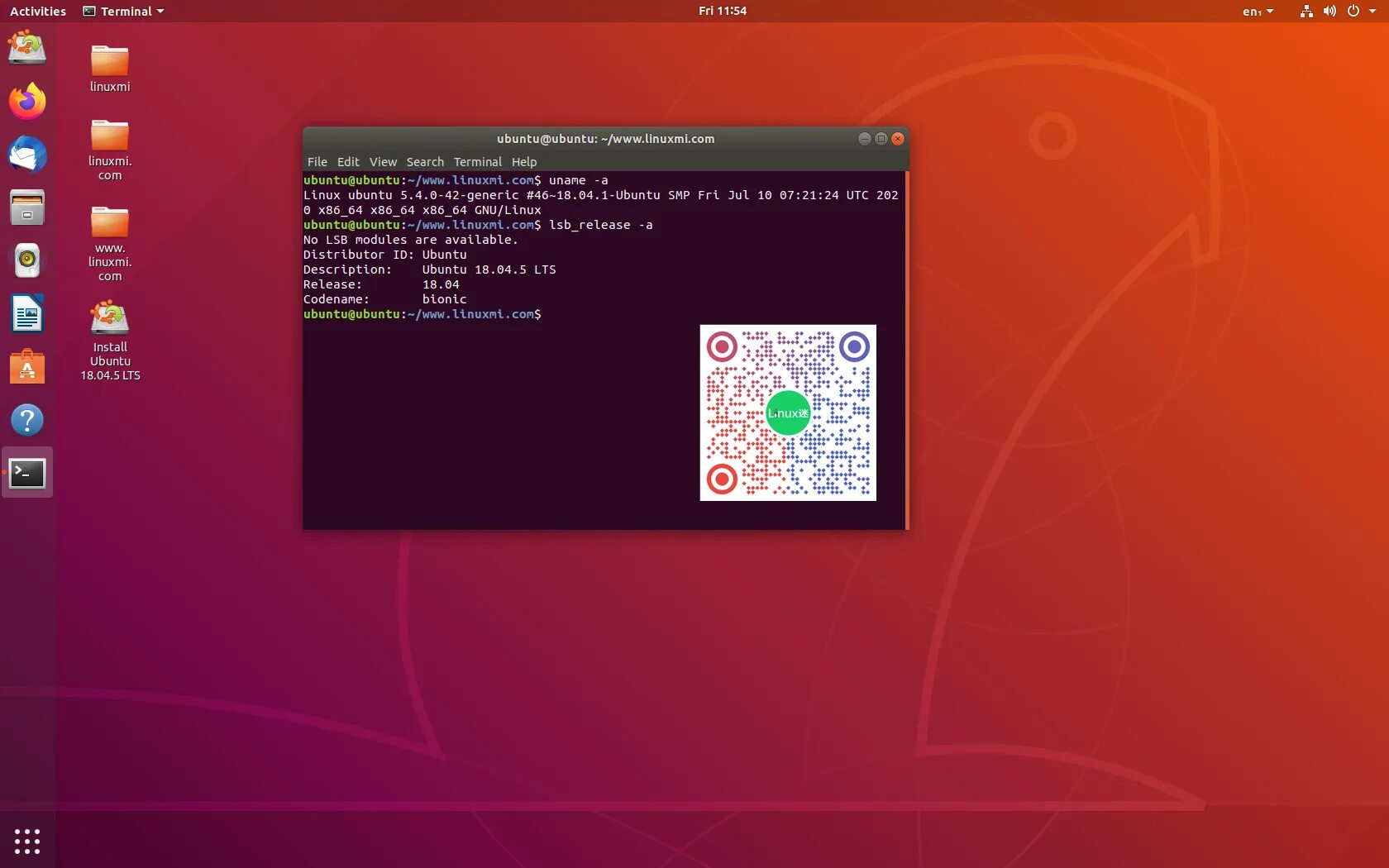
Task: Expand the system menu arrow in top bar
Action: click(1372, 11)
